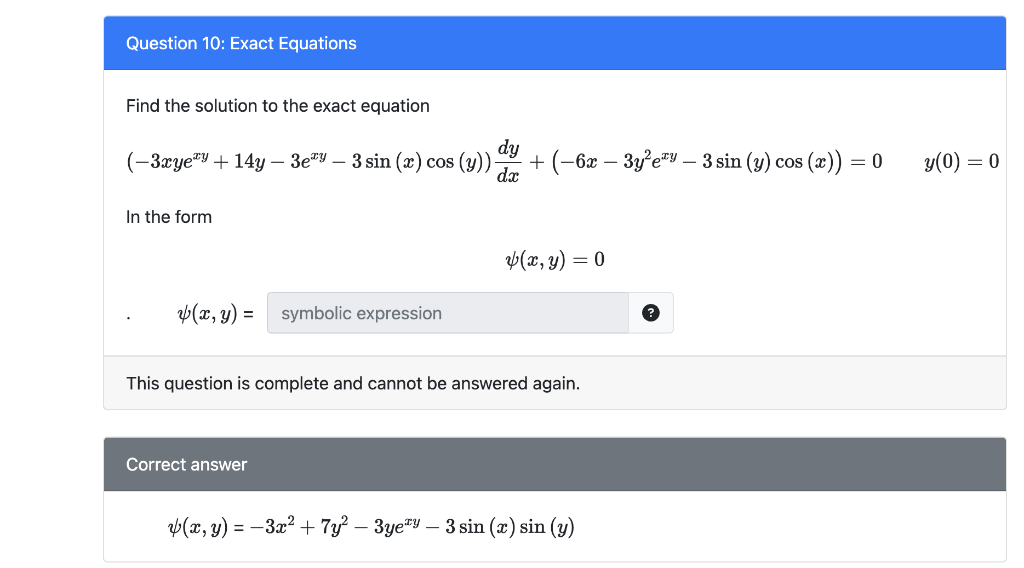1024x568 pixels.
Task: Click the centered ψ(x, y) = 0 expression
Action: (x=554, y=260)
